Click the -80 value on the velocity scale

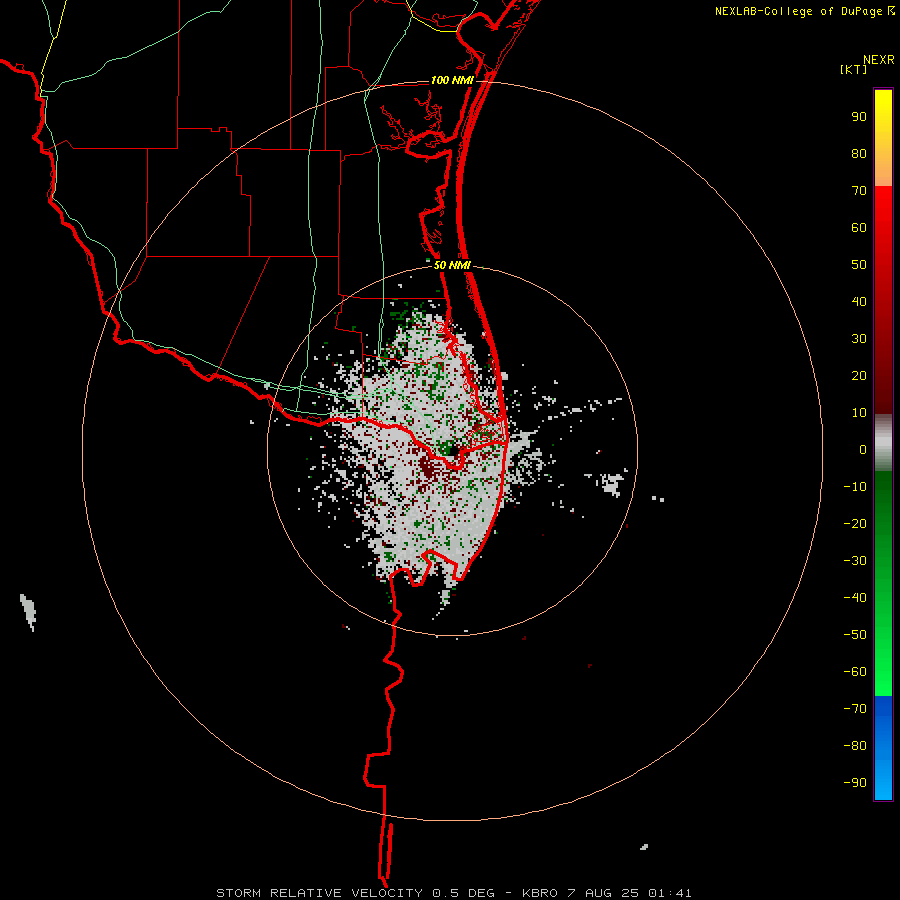point(855,746)
